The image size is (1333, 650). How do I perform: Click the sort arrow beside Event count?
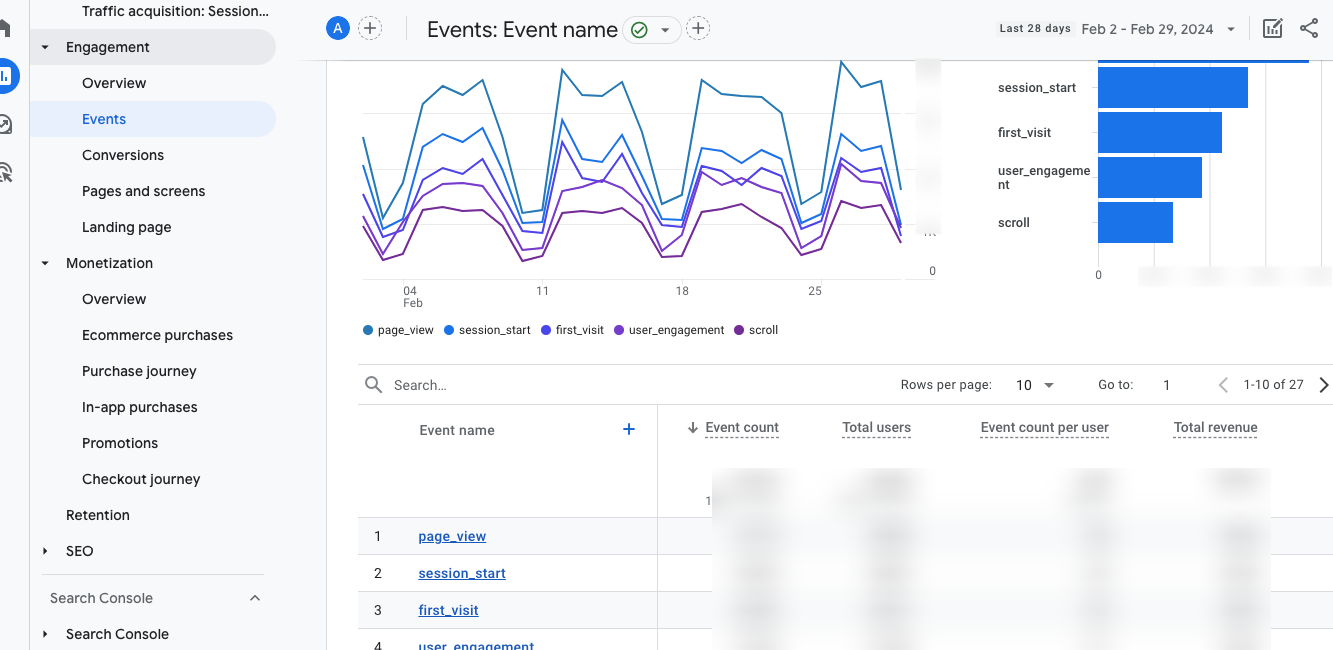[x=692, y=428]
